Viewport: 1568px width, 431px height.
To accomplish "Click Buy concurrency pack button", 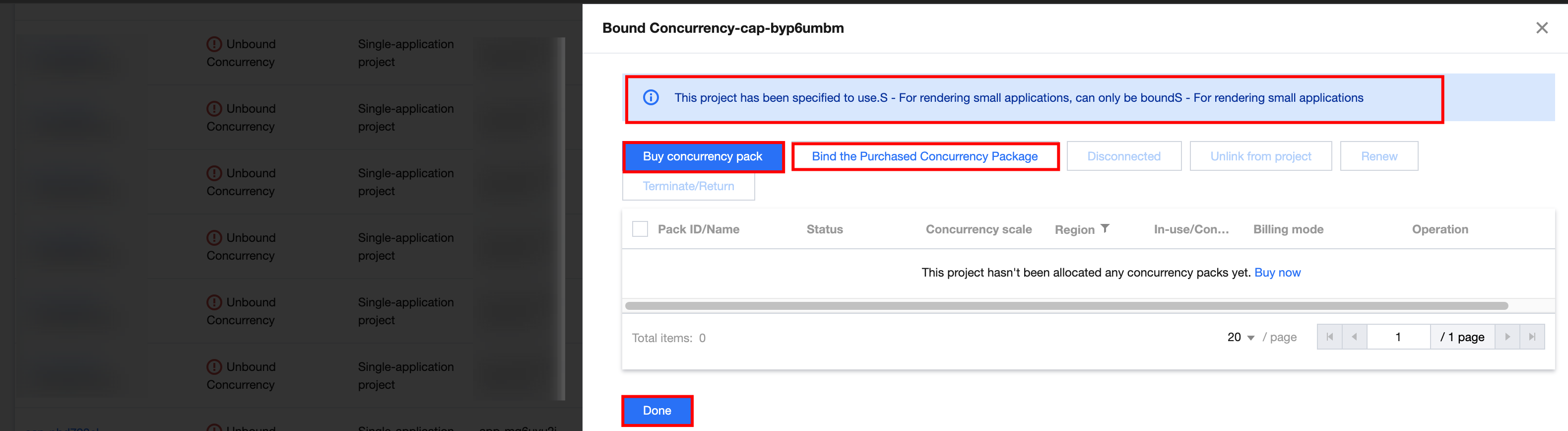I will [x=703, y=156].
